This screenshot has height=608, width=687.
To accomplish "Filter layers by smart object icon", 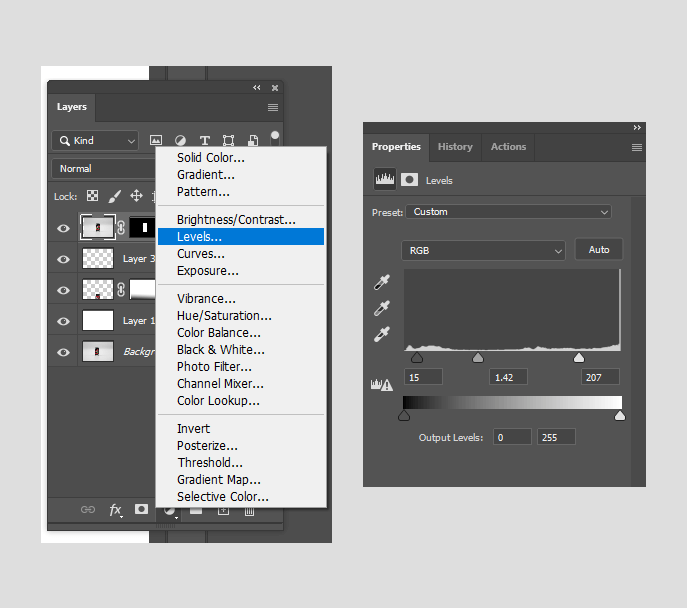I will [x=253, y=140].
